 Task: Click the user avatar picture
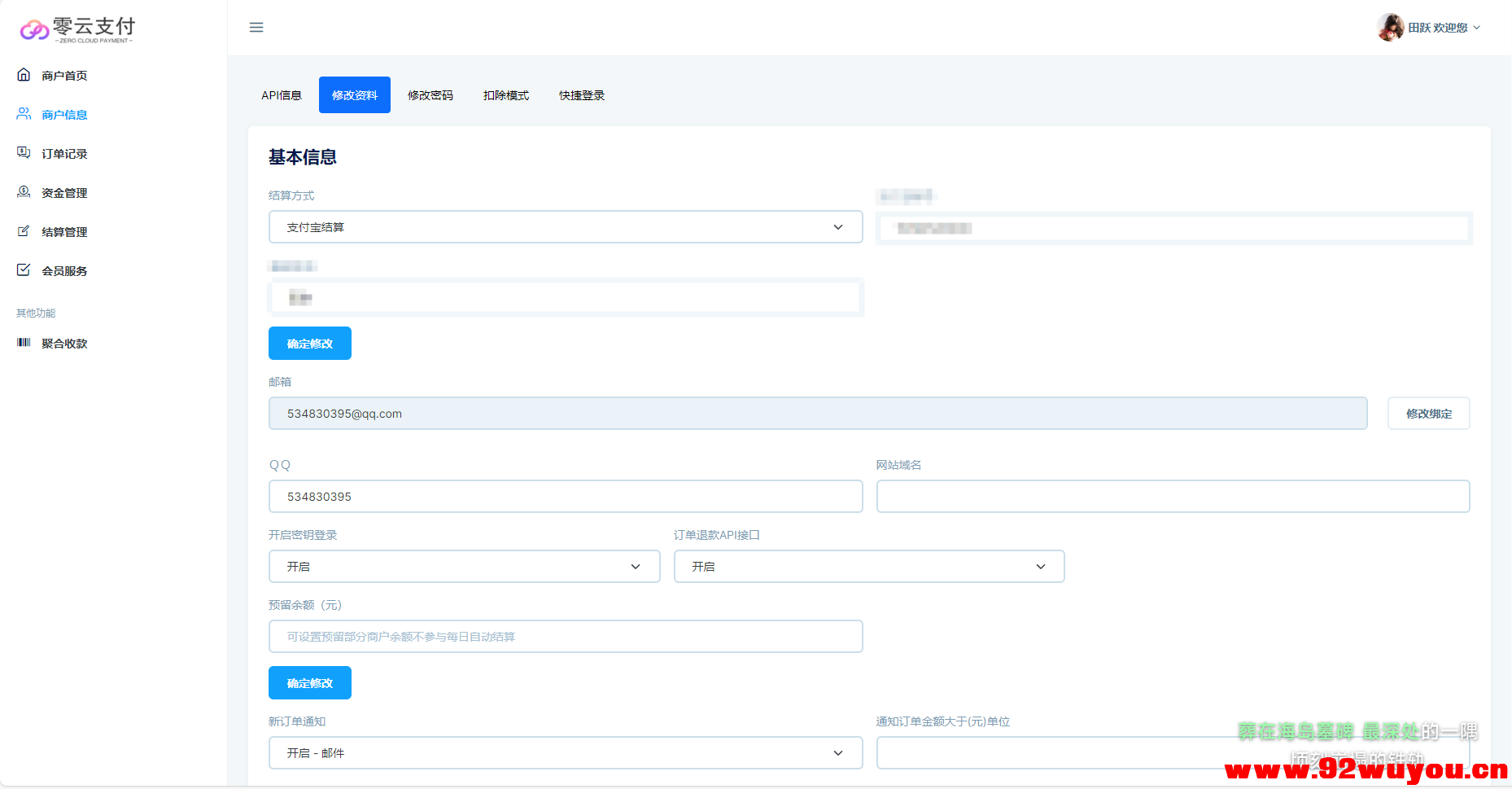pos(1390,28)
